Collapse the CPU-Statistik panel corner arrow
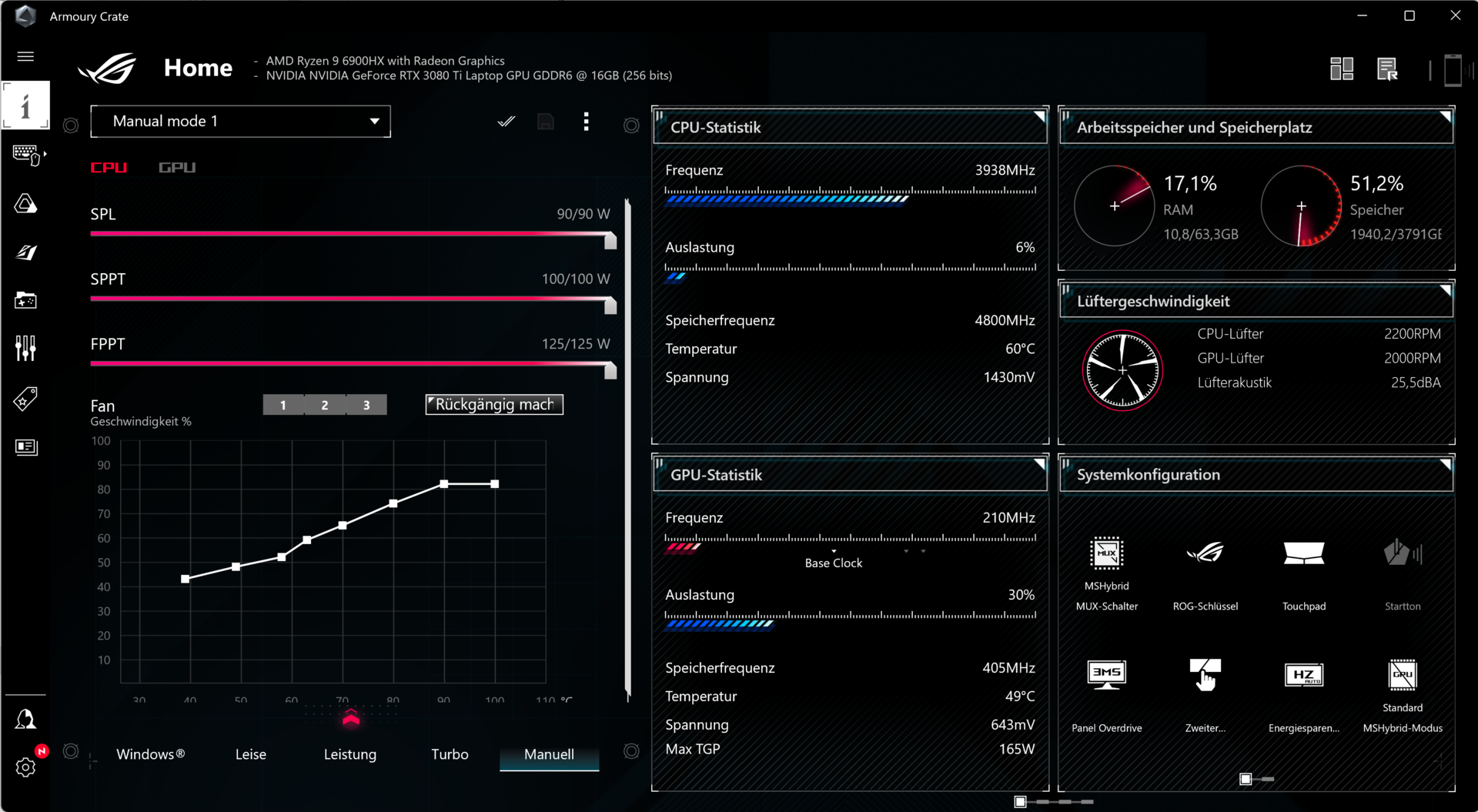 1039,116
